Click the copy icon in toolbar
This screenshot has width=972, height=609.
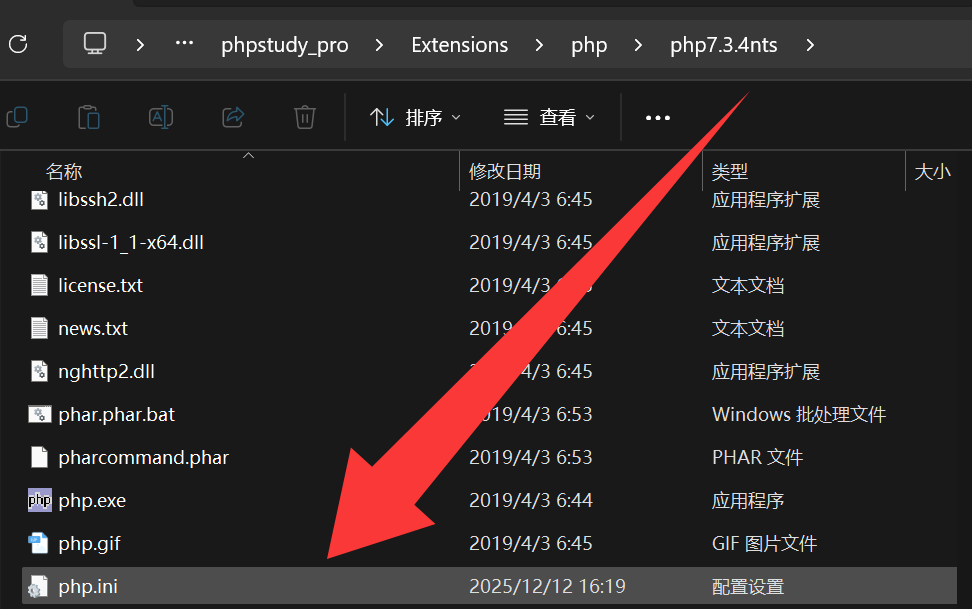pyautogui.click(x=17, y=117)
